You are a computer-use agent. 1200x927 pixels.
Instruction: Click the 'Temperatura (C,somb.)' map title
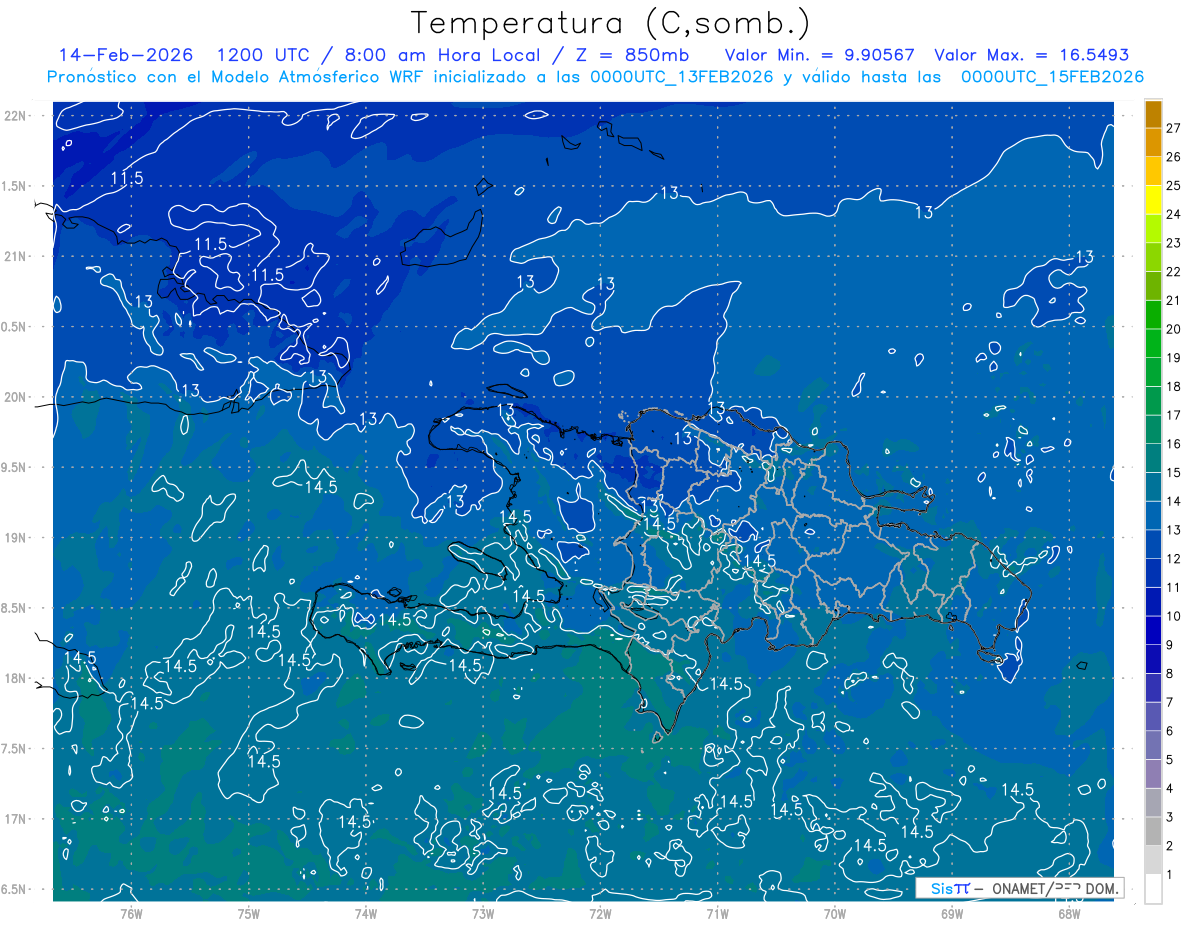(611, 23)
